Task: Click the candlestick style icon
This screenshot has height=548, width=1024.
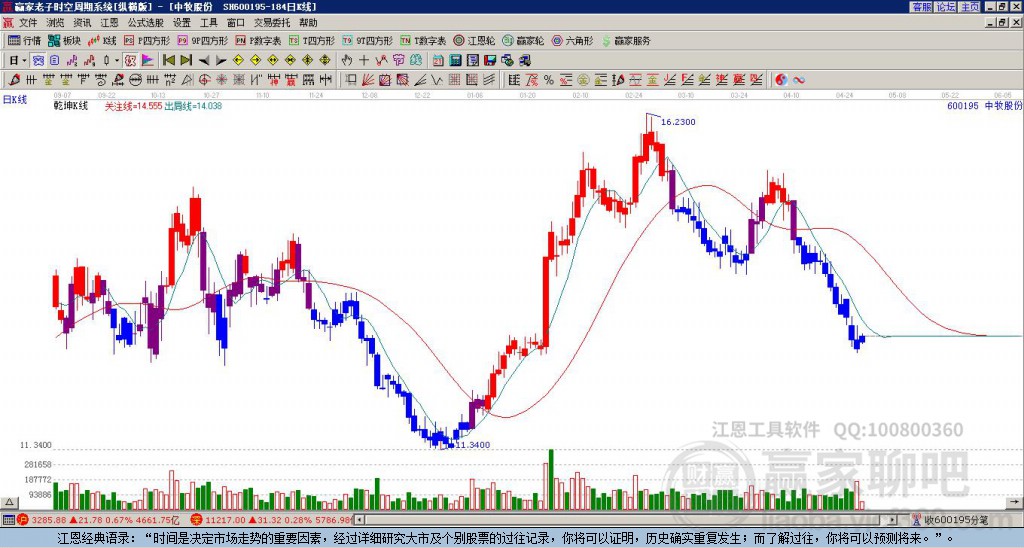Action: point(106,61)
